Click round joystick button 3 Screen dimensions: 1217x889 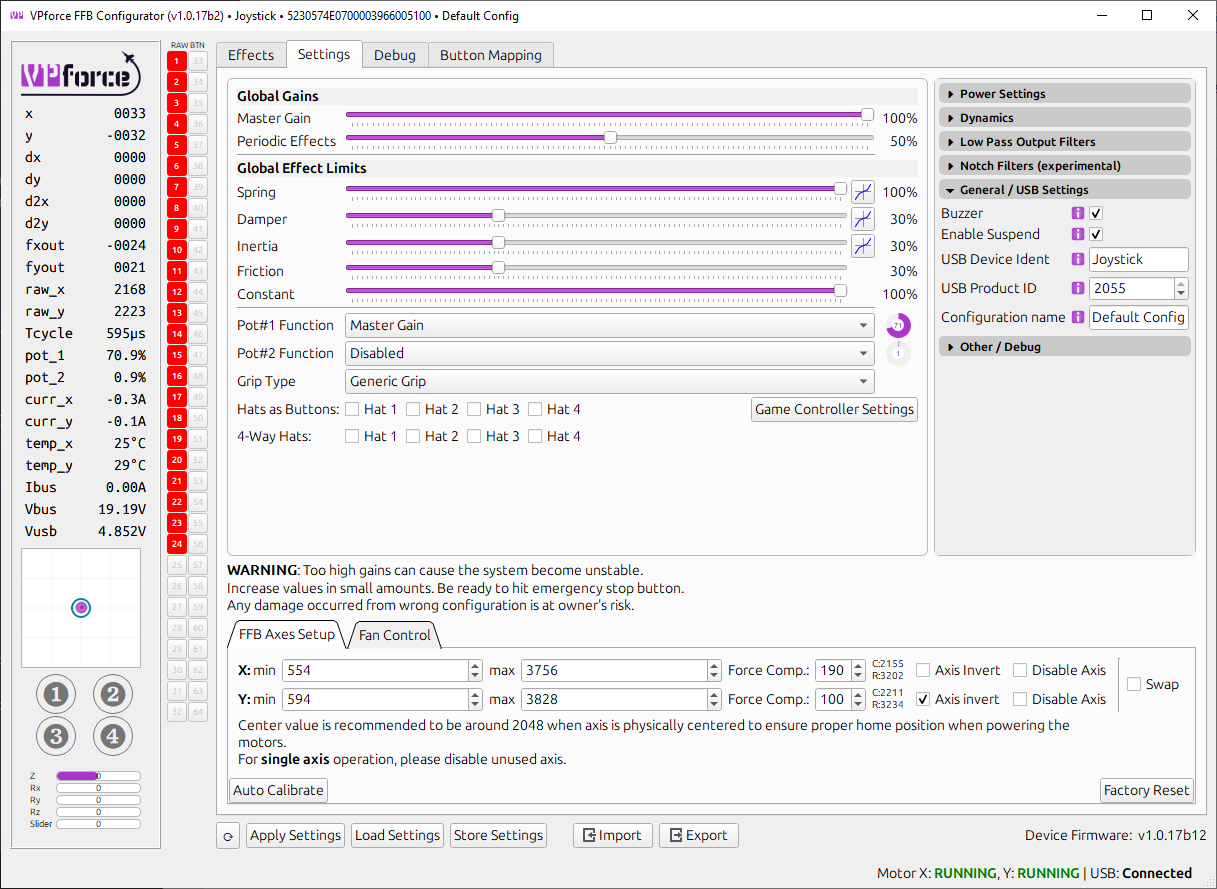click(56, 737)
